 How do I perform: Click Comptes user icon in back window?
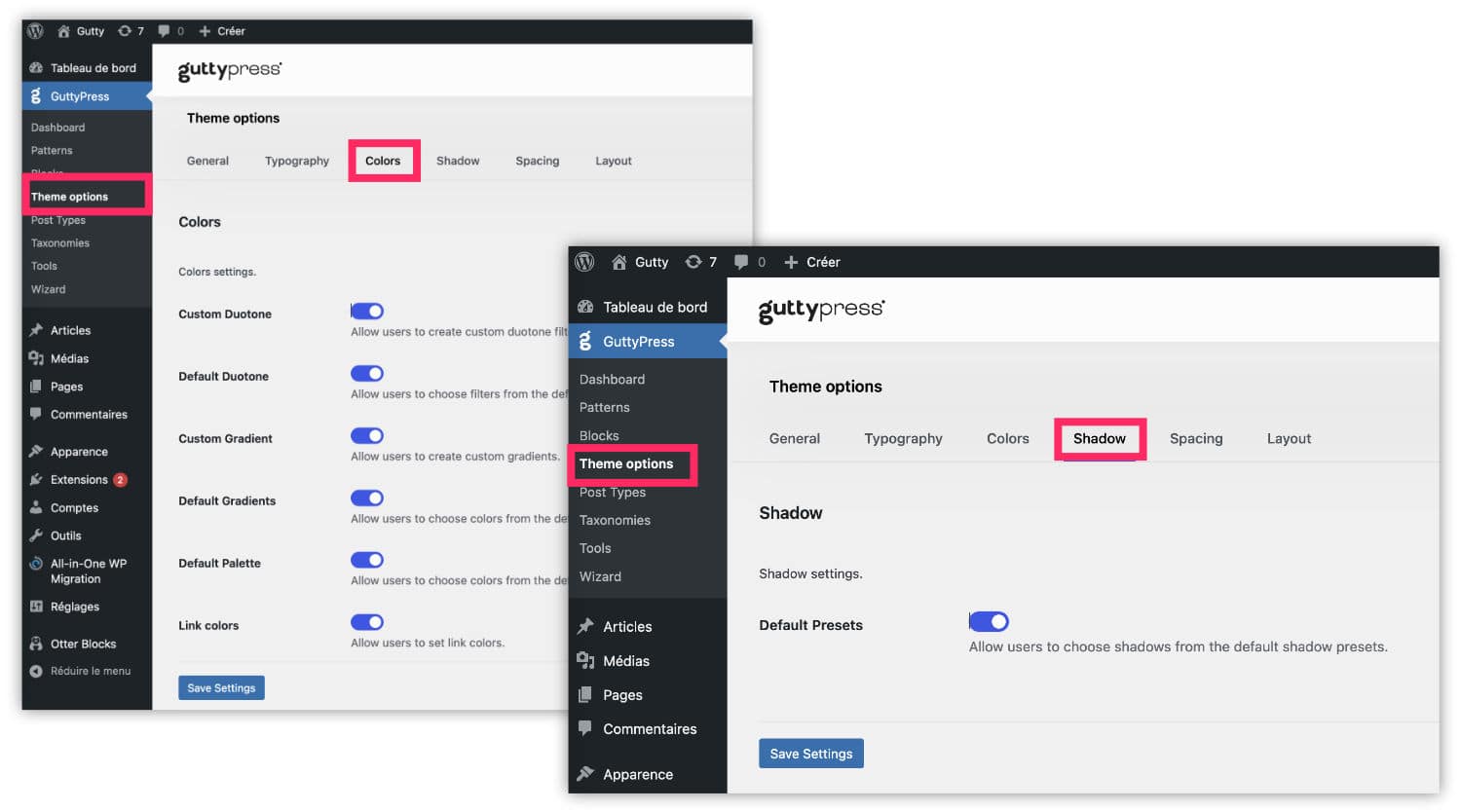[36, 507]
